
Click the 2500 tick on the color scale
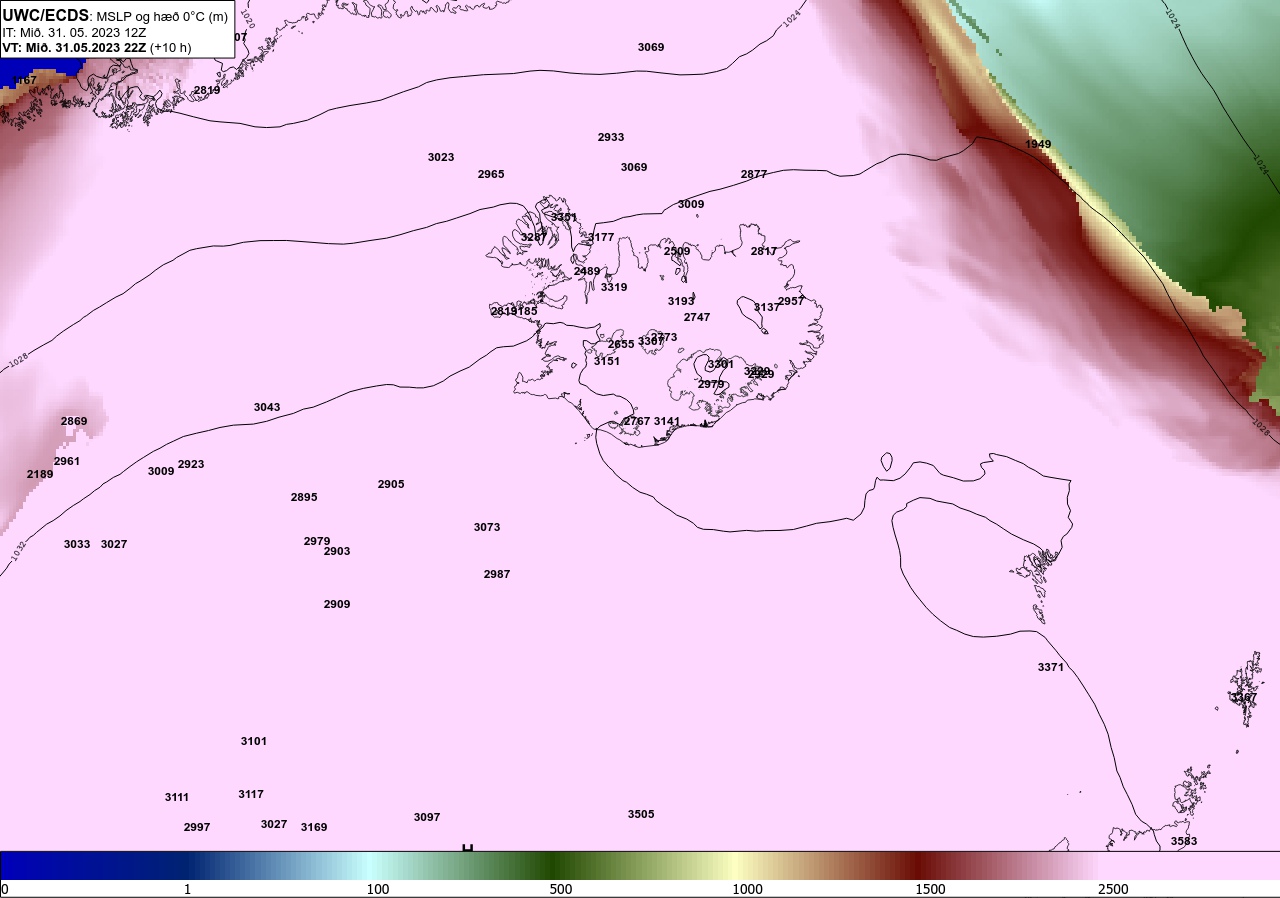pos(1113,889)
